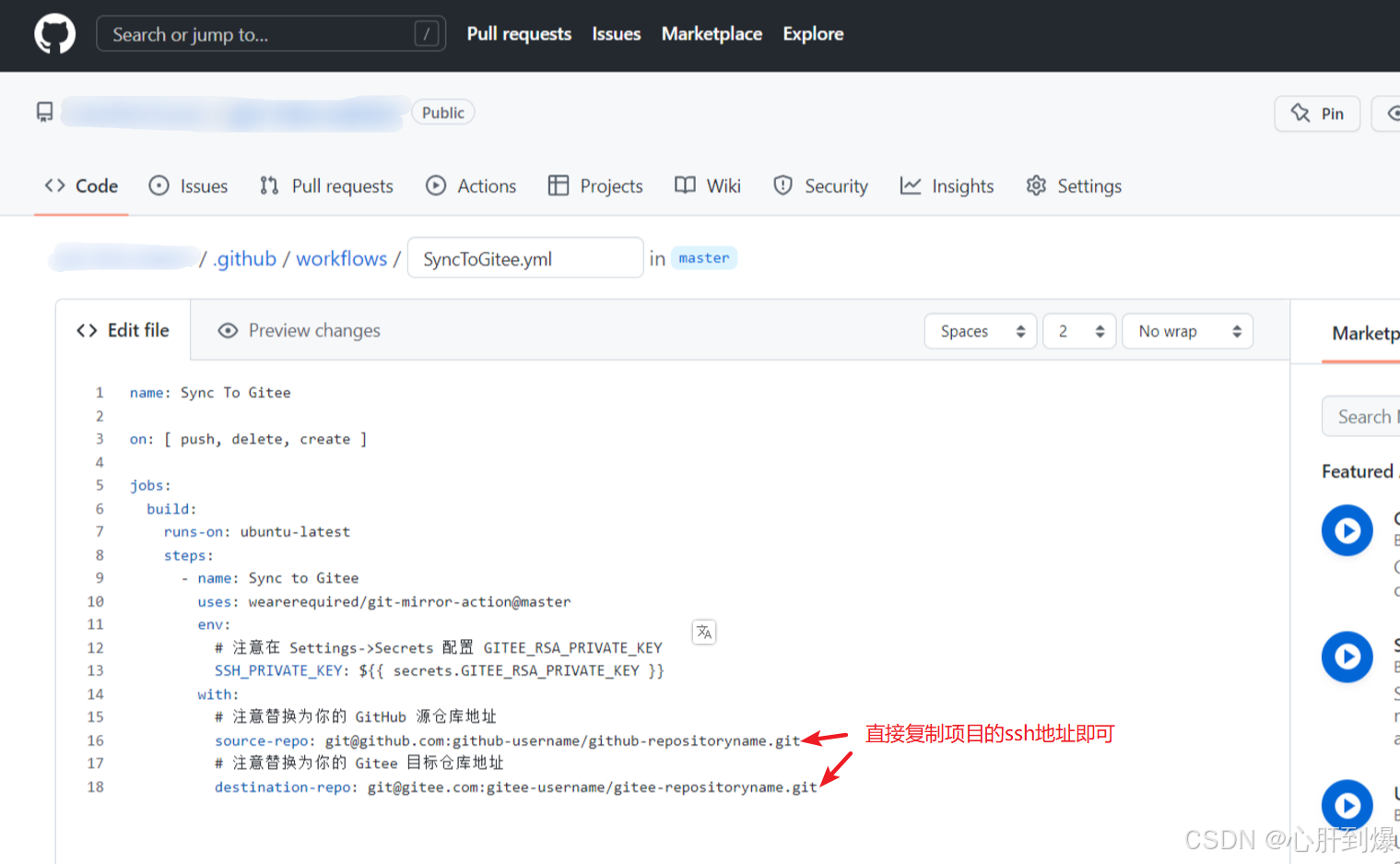Click the GitHub Octocat logo
Viewport: 1400px width, 864px height.
click(x=54, y=34)
